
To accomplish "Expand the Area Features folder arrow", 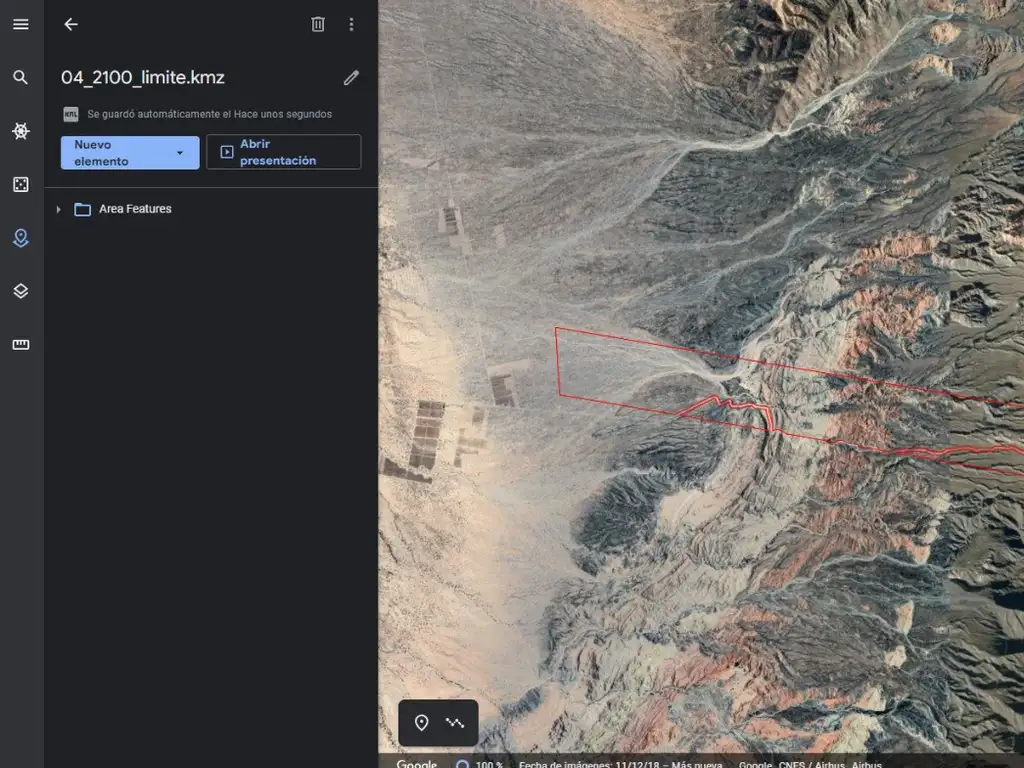I will point(59,209).
